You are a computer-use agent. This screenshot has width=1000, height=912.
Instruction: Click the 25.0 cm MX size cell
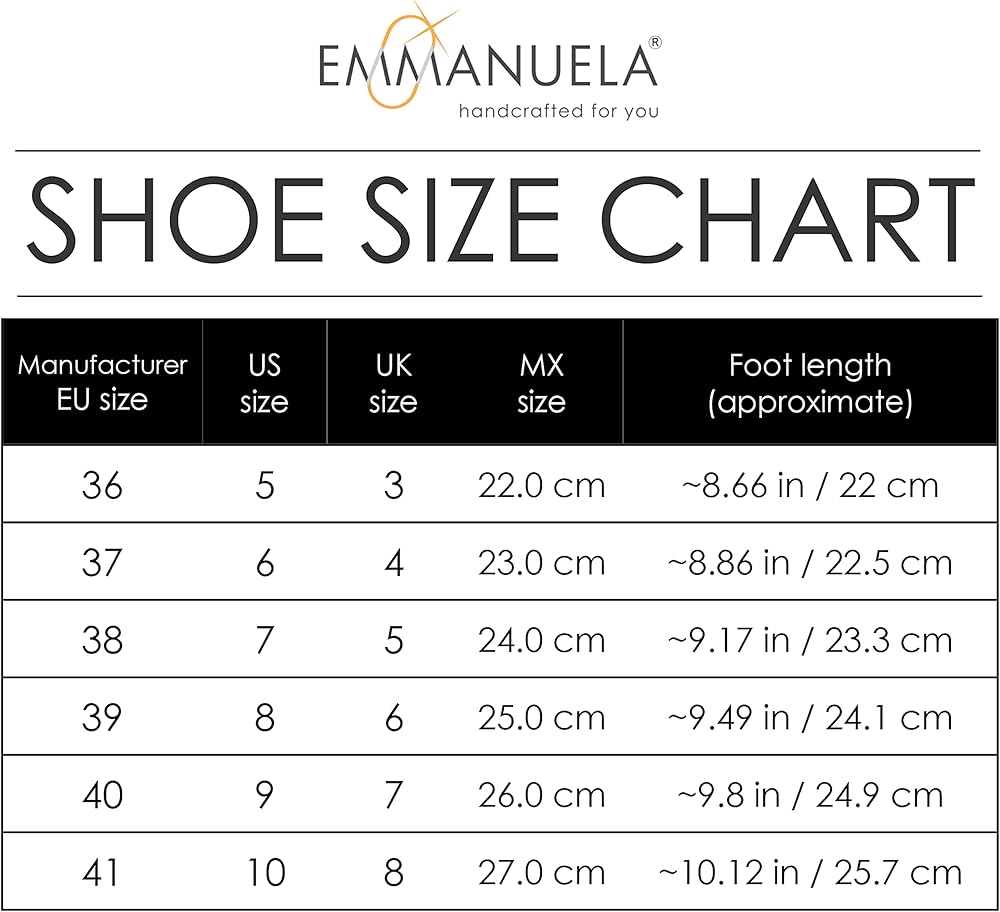tap(541, 718)
